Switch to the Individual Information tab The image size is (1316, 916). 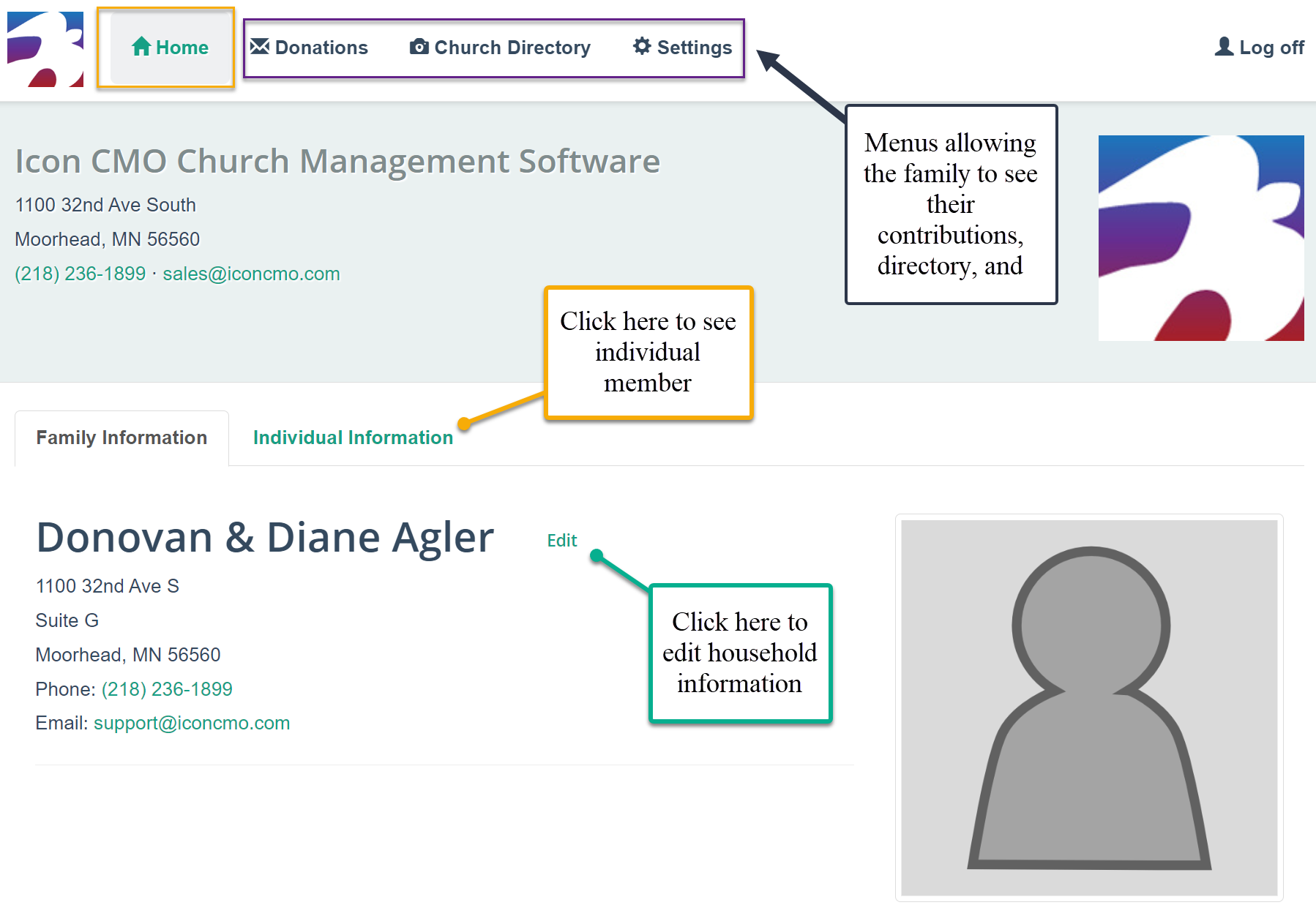coord(353,438)
